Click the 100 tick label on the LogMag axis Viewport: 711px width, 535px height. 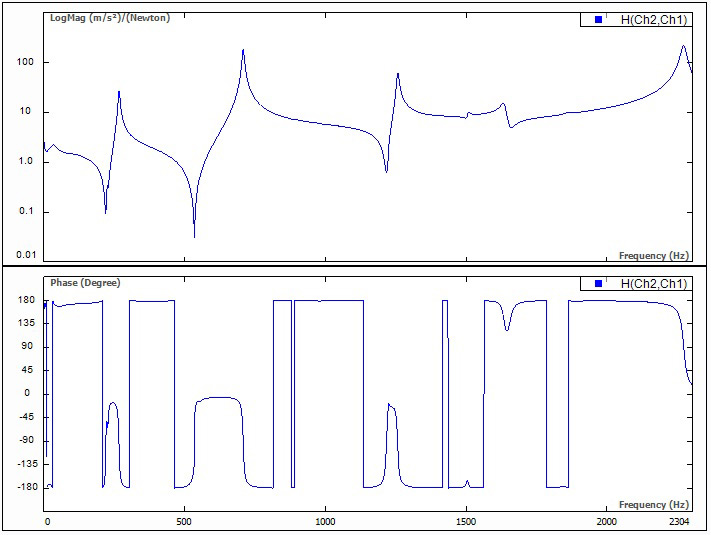click(x=26, y=62)
